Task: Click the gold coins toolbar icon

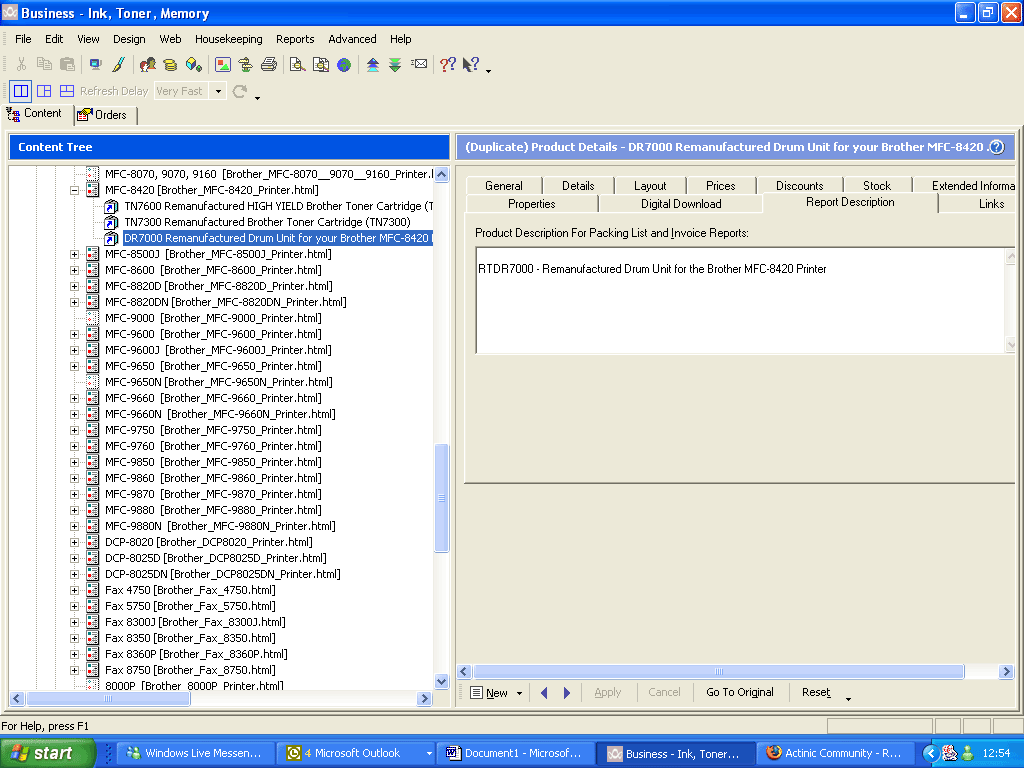Action: (170, 65)
